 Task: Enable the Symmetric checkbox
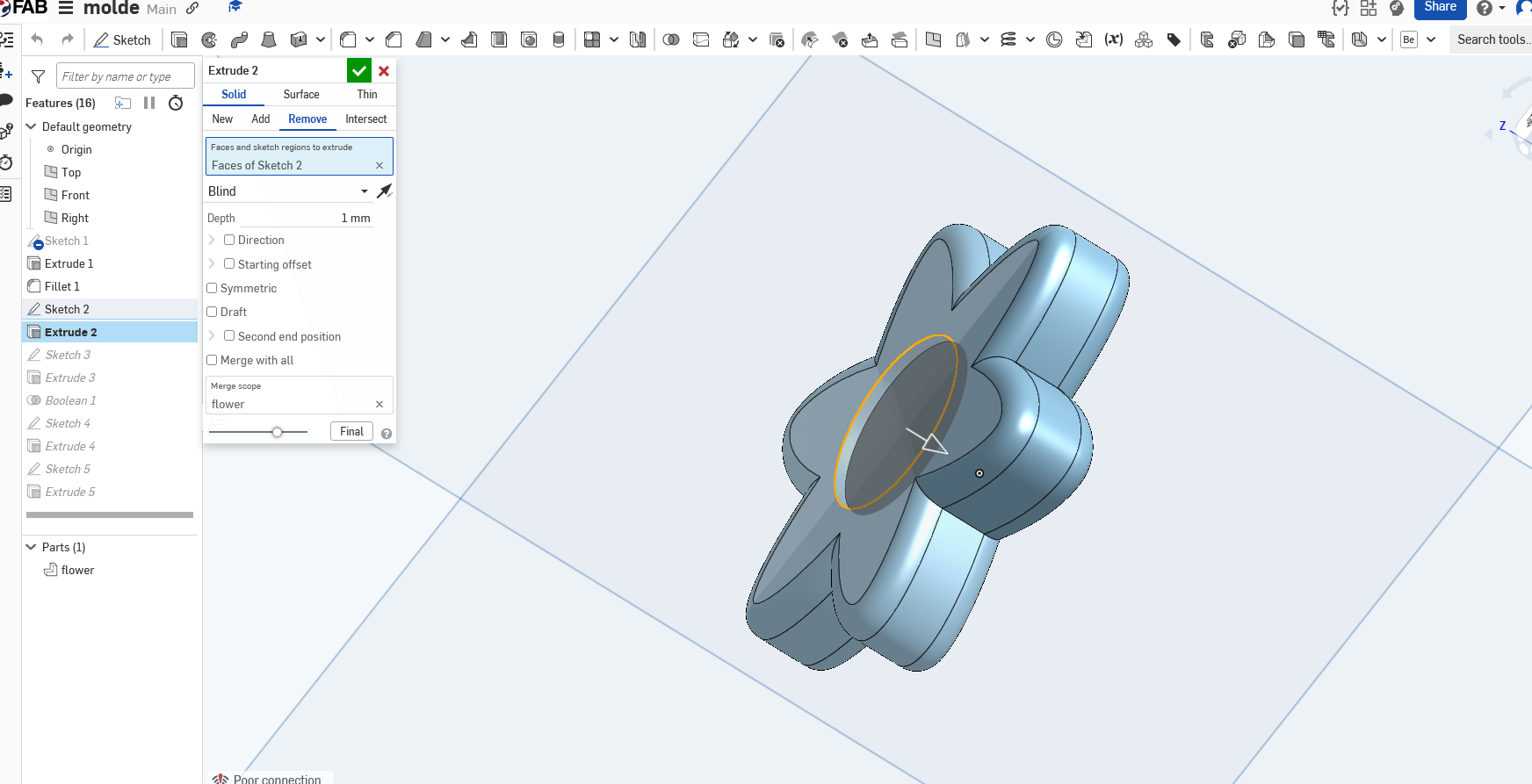tap(212, 288)
